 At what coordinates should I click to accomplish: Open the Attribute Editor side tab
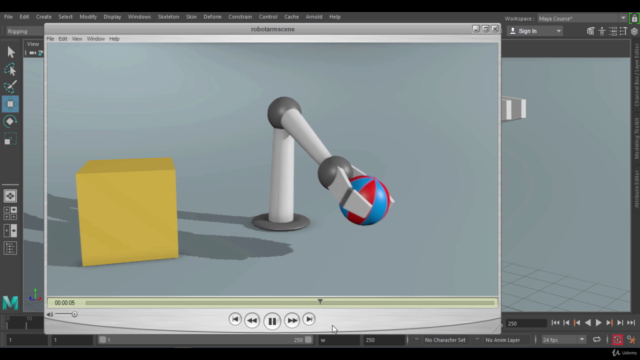coord(636,189)
